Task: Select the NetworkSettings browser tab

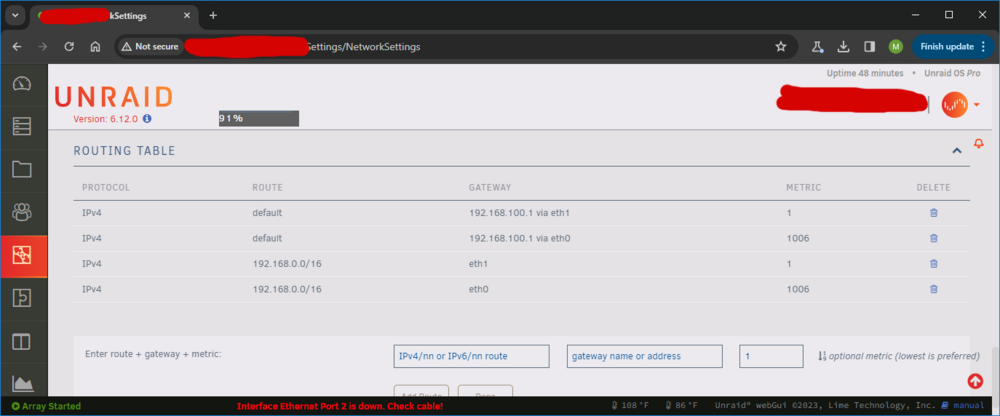Action: (114, 15)
